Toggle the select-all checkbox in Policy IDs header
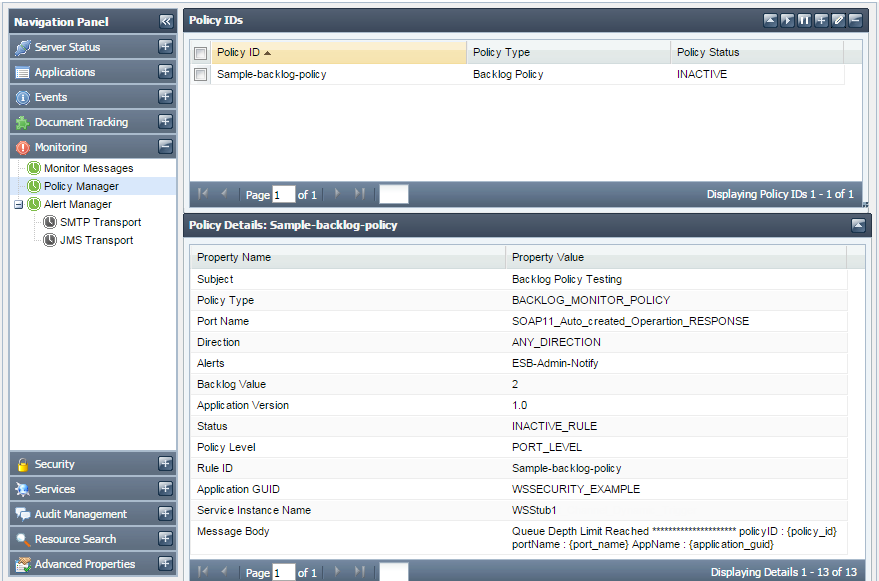Image resolution: width=879 pixels, height=581 pixels. point(201,53)
